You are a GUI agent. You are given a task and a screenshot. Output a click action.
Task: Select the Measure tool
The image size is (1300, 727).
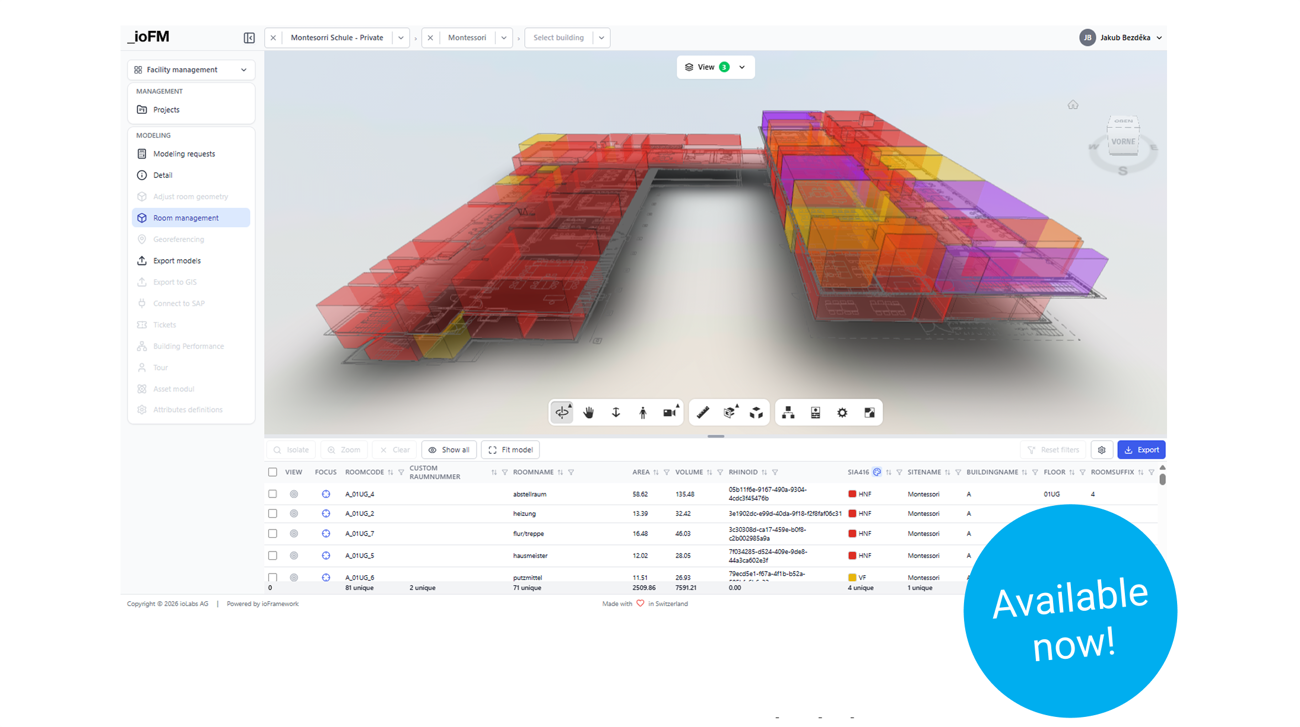tap(702, 411)
